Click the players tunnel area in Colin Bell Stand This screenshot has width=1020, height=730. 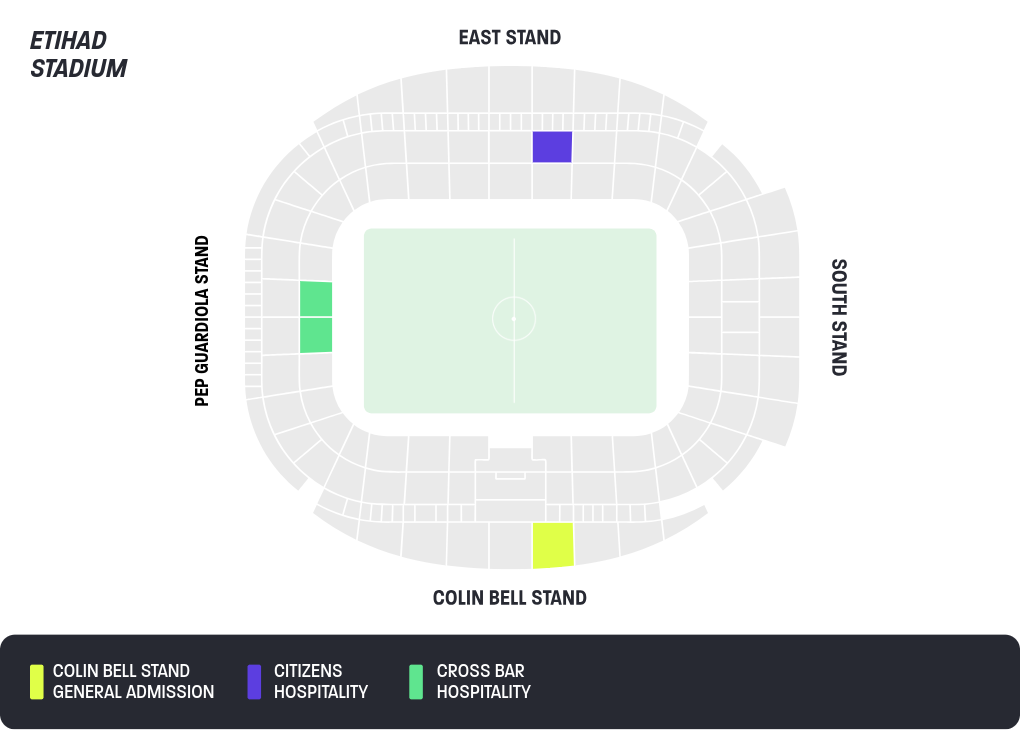click(x=511, y=474)
